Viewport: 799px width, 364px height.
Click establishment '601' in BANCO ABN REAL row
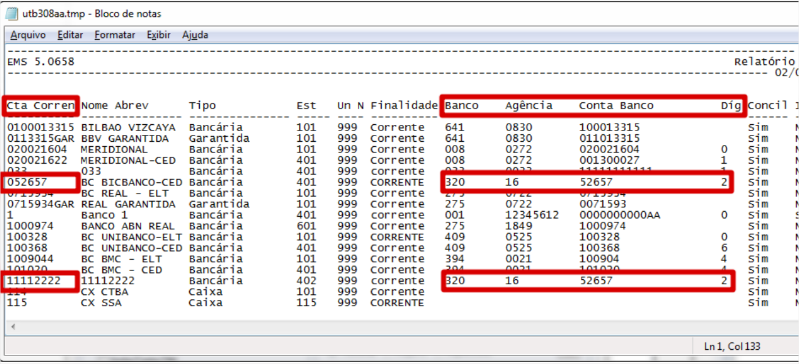306,226
